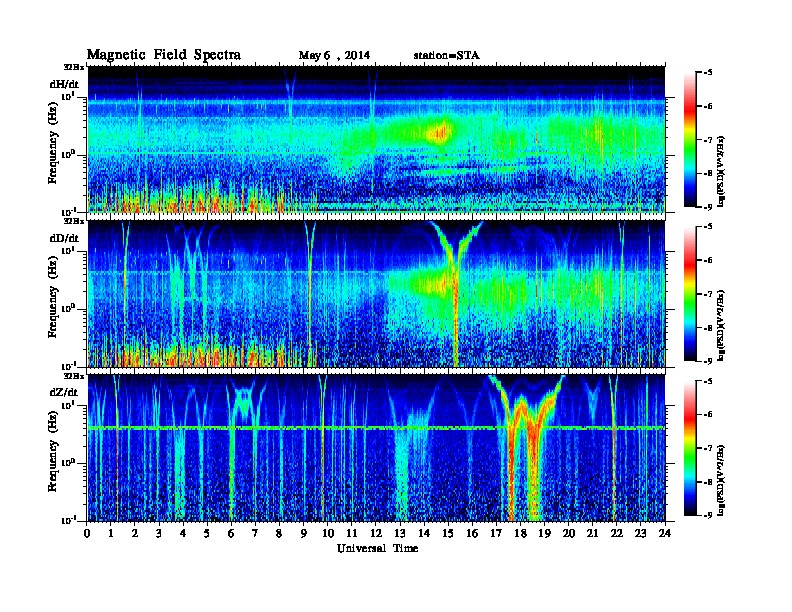Click the "-5" tick on dZ/dt color bar
The height and width of the screenshot is (612, 792).
point(708,381)
